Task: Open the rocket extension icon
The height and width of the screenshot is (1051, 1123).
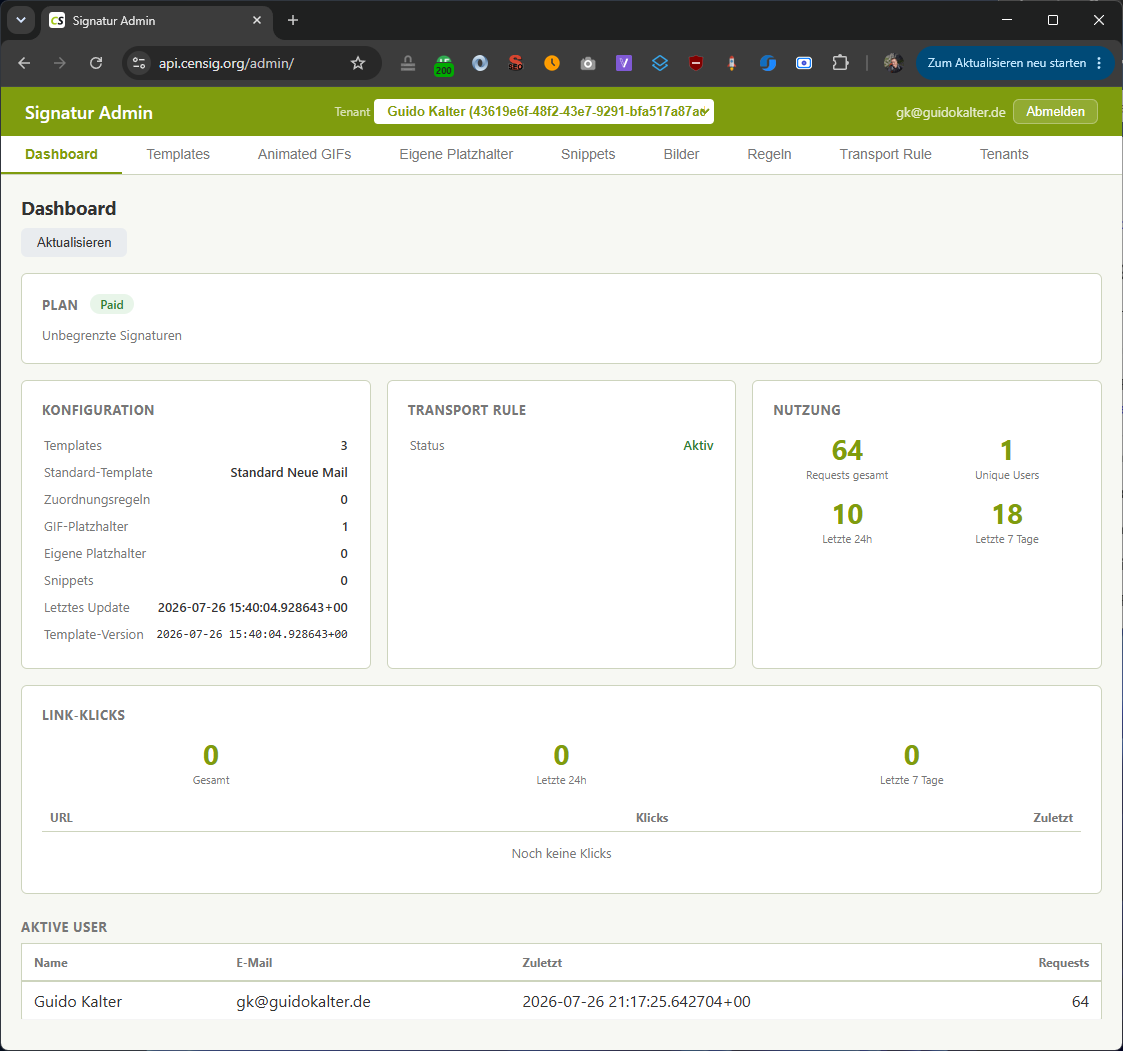Action: 731,63
